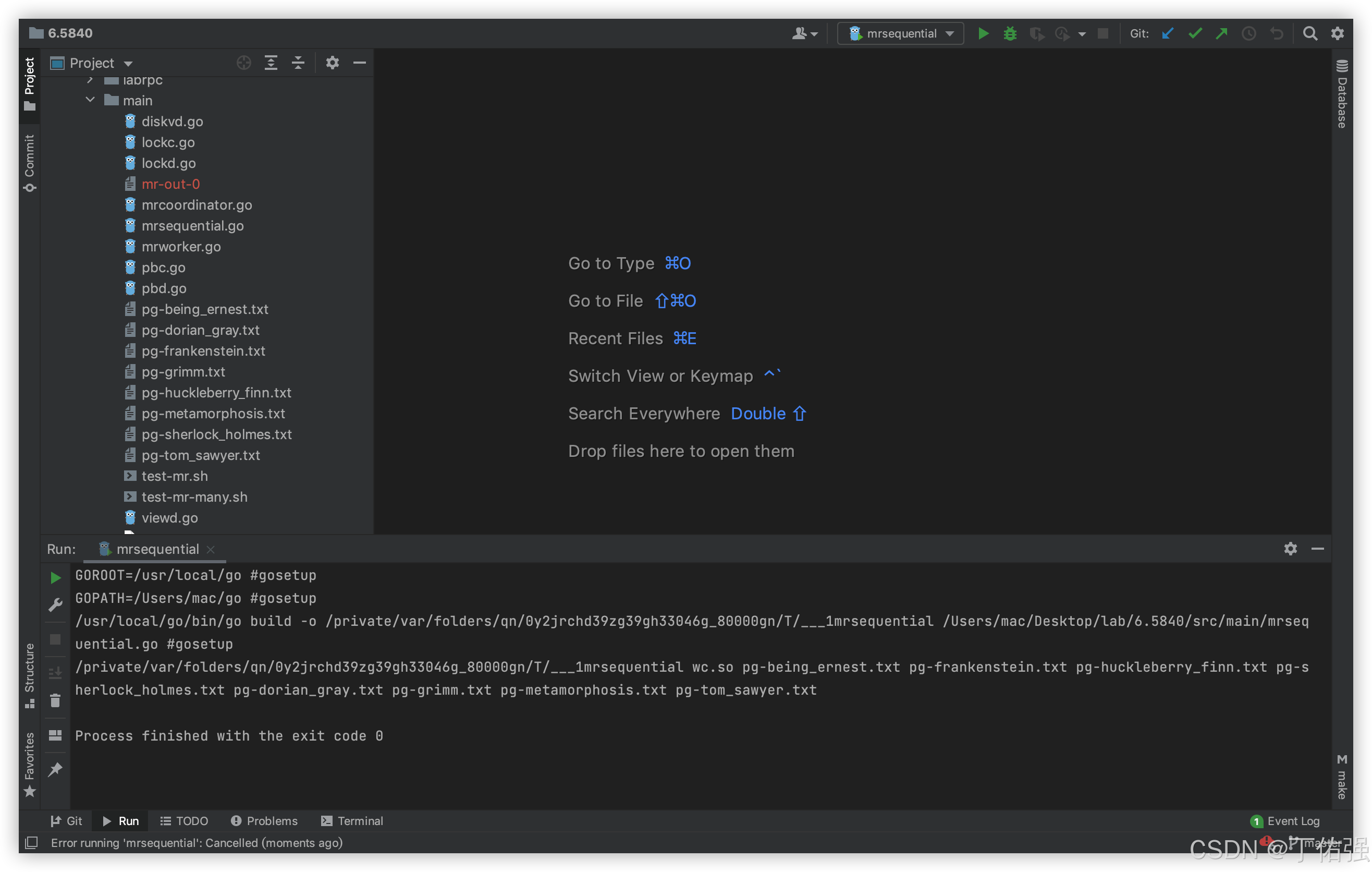Screen dimensions: 1372x872
Task: Expand all in Project panel
Action: click(x=271, y=63)
